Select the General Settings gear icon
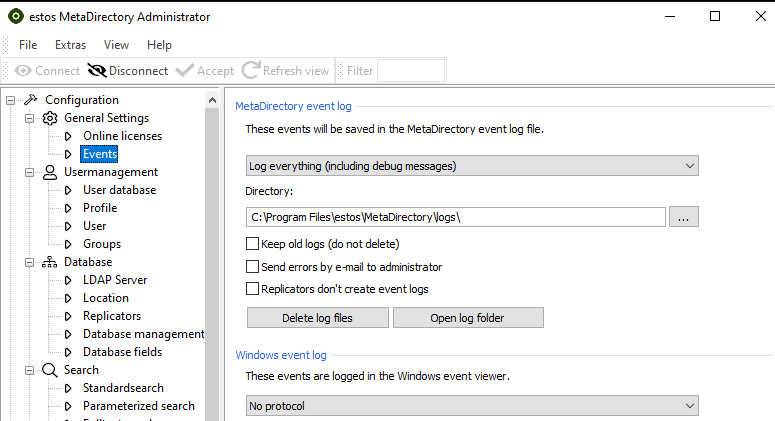 [50, 118]
